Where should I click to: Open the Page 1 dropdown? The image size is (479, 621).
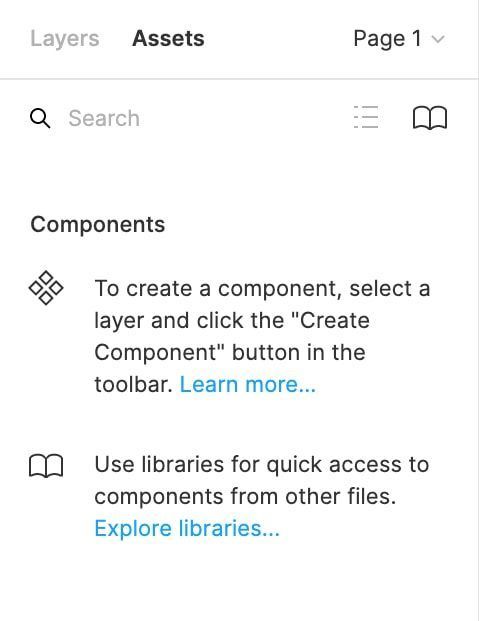tap(399, 39)
